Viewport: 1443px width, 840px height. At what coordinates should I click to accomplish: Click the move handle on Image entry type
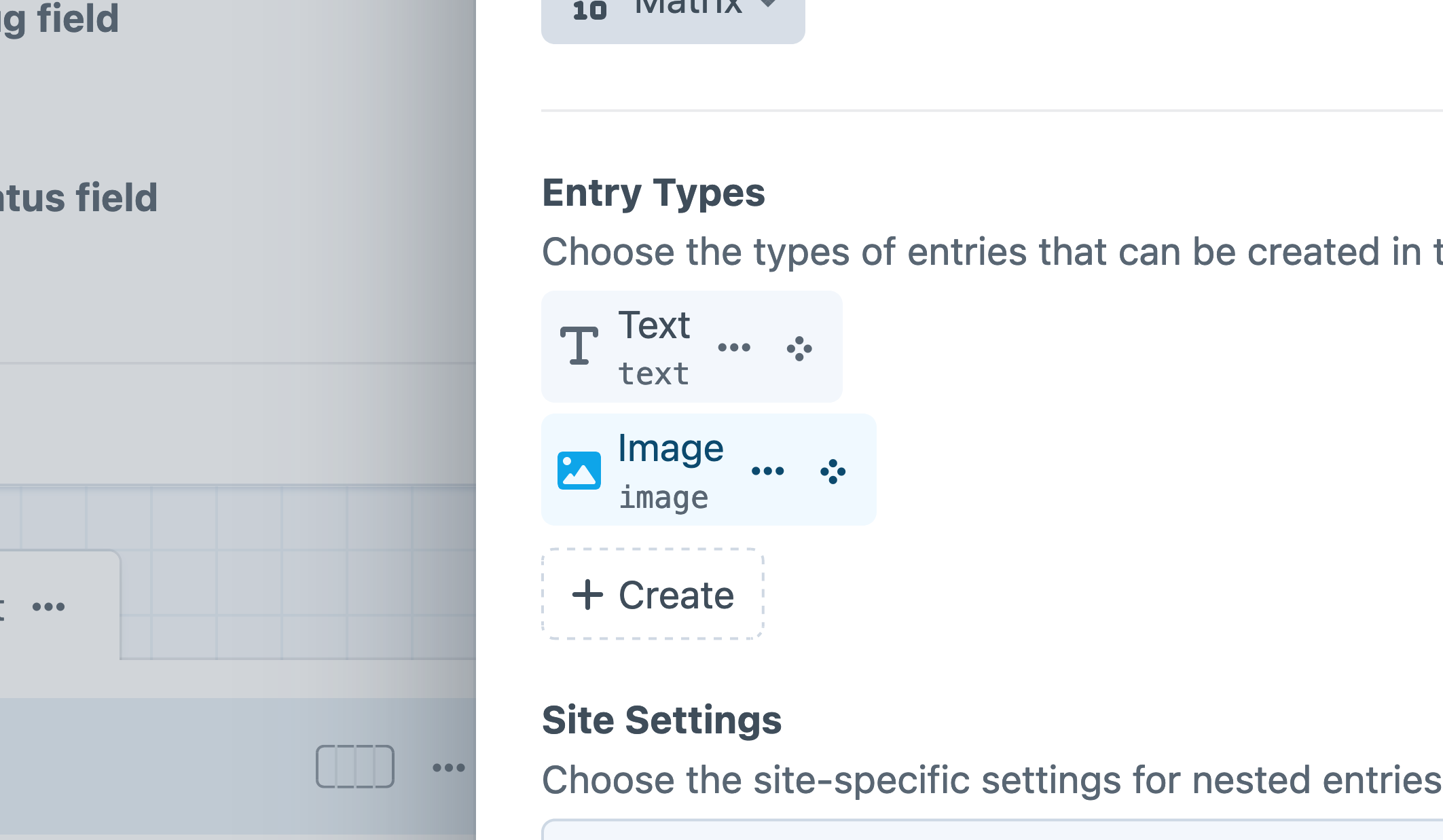[x=833, y=471]
